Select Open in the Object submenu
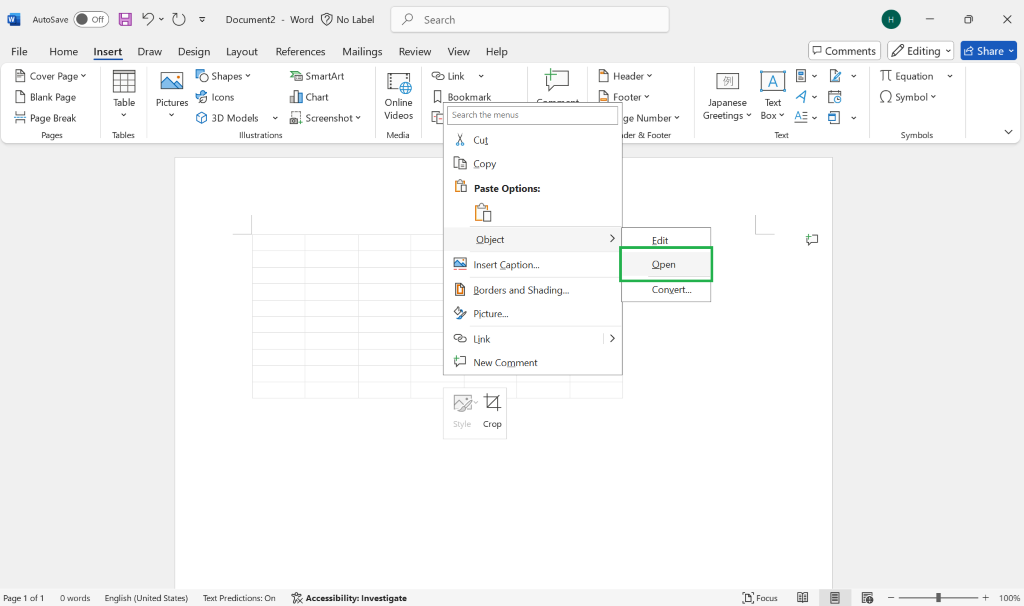Viewport: 1024px width, 606px height. tap(665, 264)
